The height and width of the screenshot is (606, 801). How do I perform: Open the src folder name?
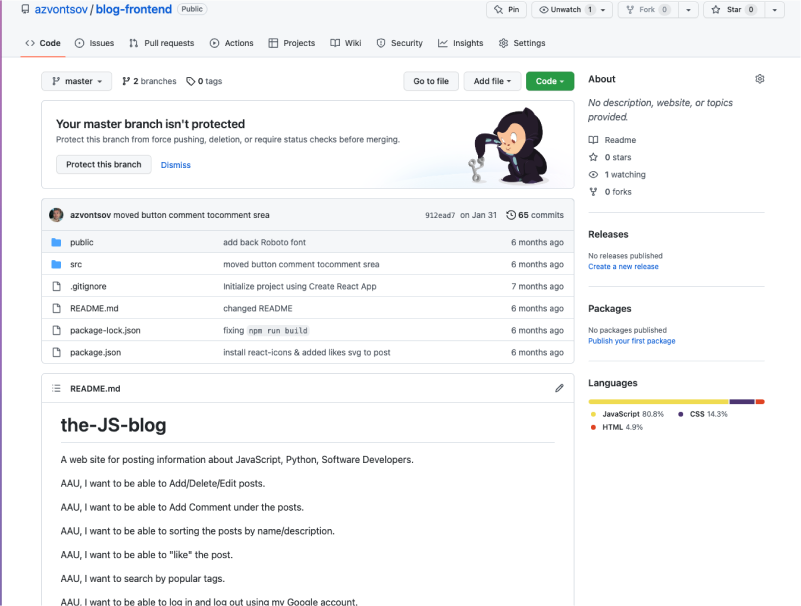pyautogui.click(x=76, y=264)
